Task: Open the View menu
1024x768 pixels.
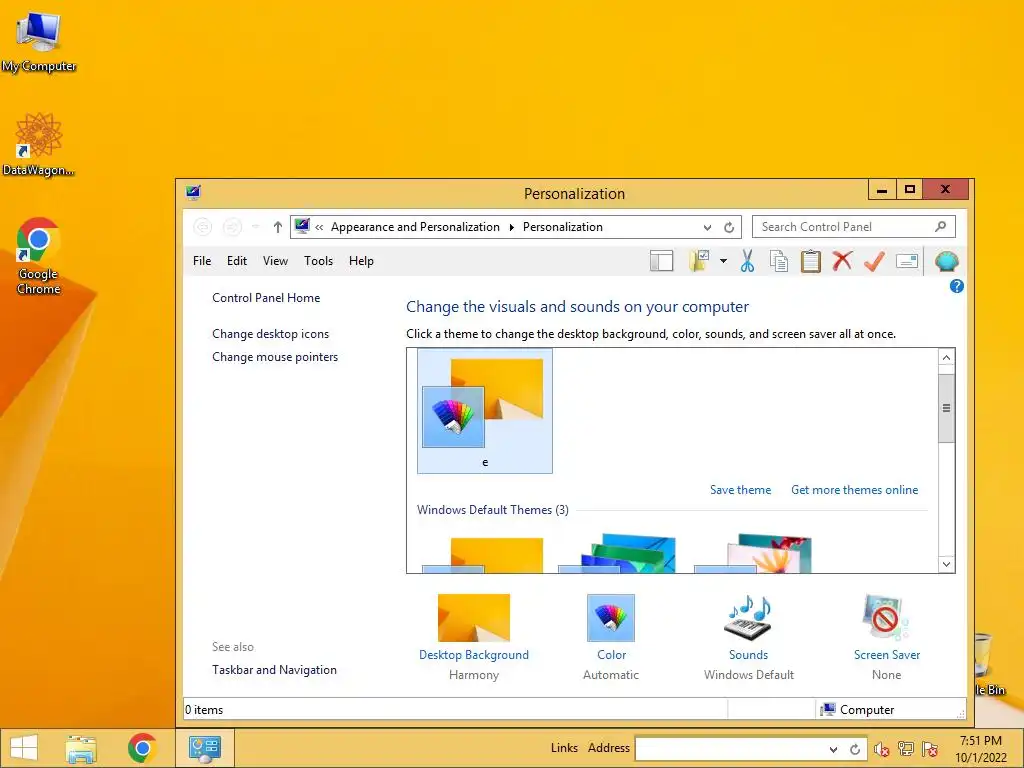Action: [275, 261]
